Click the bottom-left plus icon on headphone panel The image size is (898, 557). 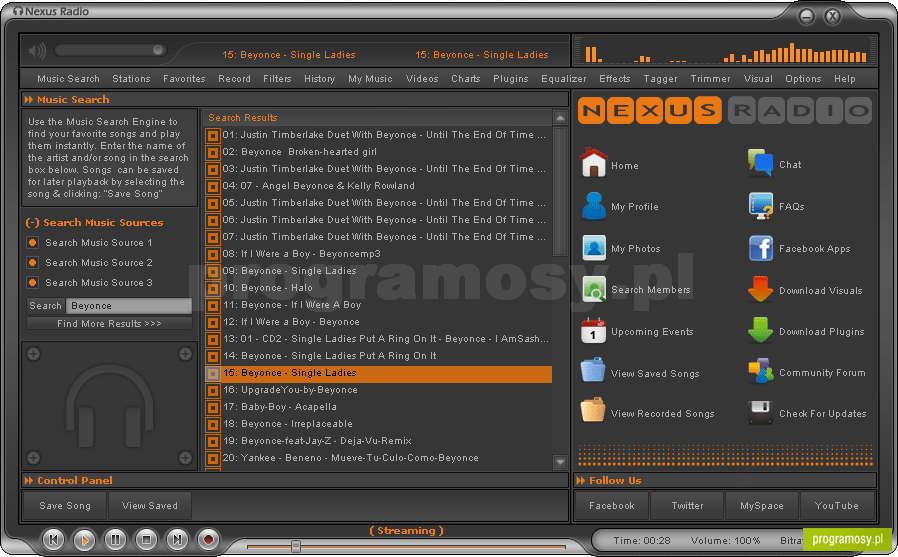click(x=33, y=457)
